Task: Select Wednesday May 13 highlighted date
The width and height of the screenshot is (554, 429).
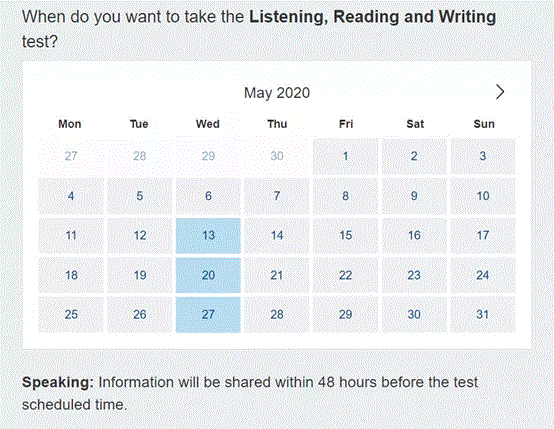Action: click(208, 235)
